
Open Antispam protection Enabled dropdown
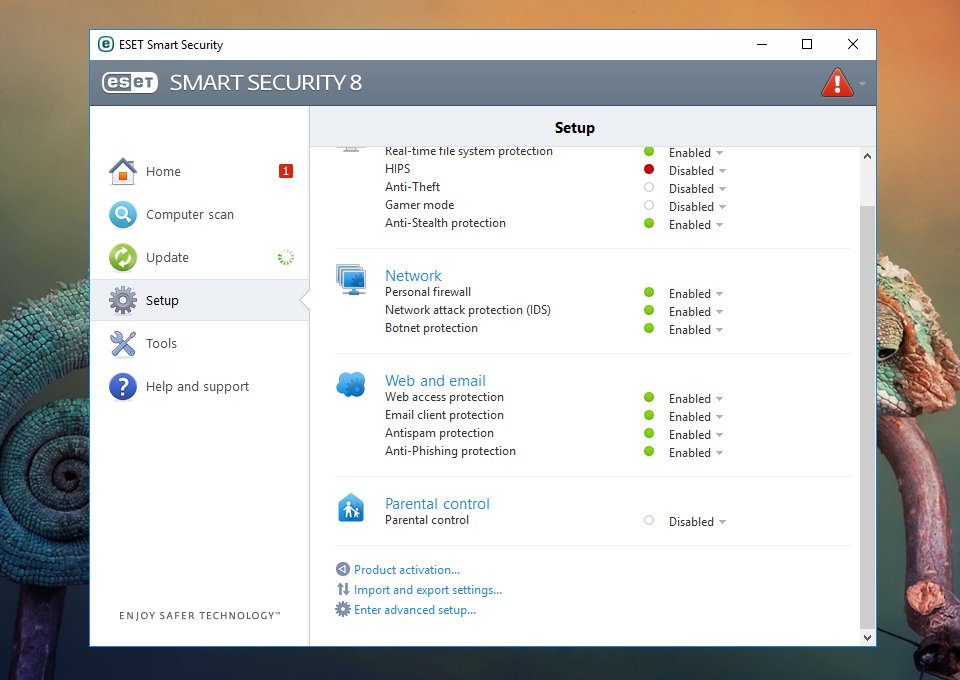point(696,435)
